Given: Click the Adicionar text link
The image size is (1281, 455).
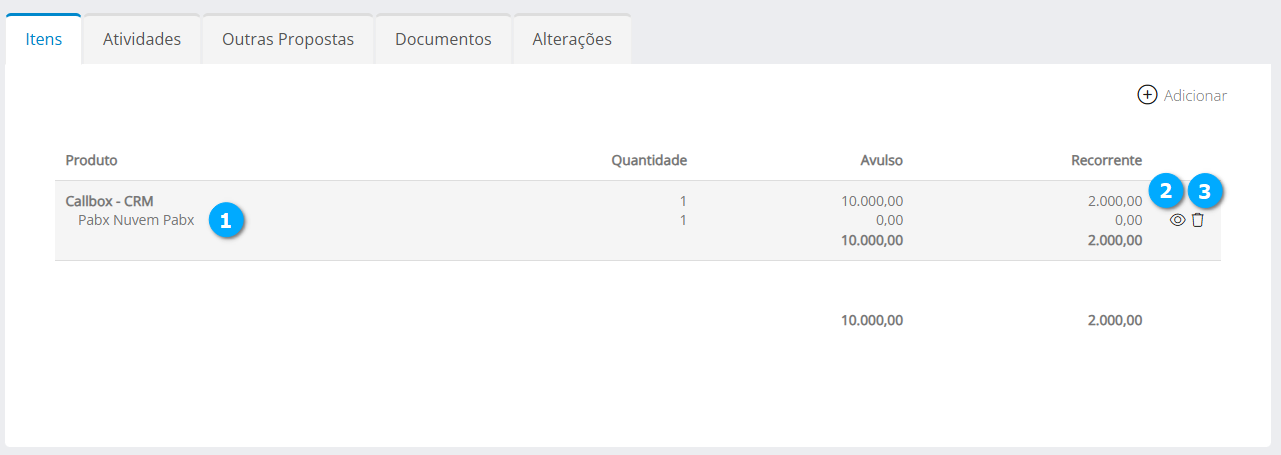Looking at the screenshot, I should coord(1195,96).
